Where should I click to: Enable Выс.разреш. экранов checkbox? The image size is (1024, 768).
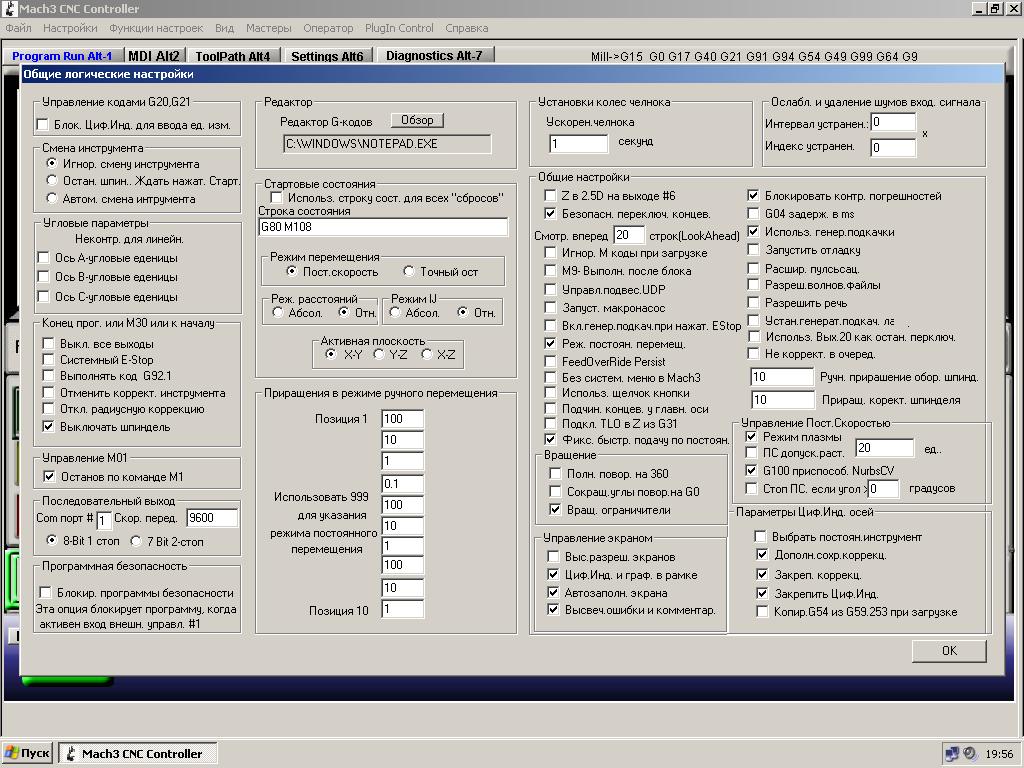[553, 556]
